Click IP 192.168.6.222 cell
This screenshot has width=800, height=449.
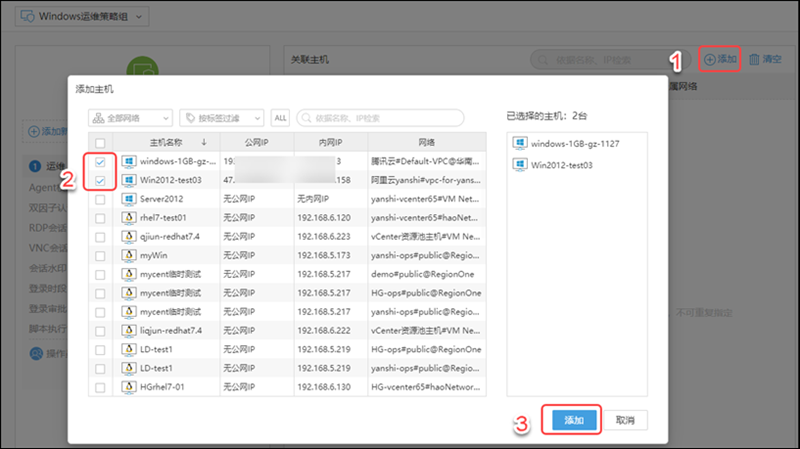pos(324,331)
